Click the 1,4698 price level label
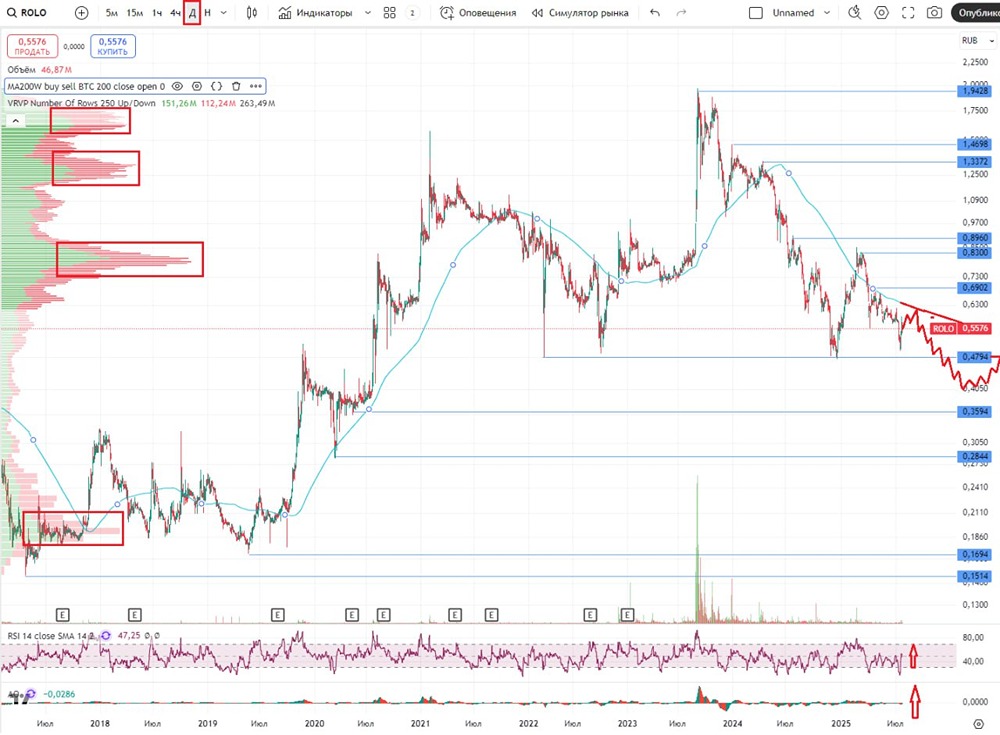The image size is (1000, 735). pyautogui.click(x=975, y=144)
